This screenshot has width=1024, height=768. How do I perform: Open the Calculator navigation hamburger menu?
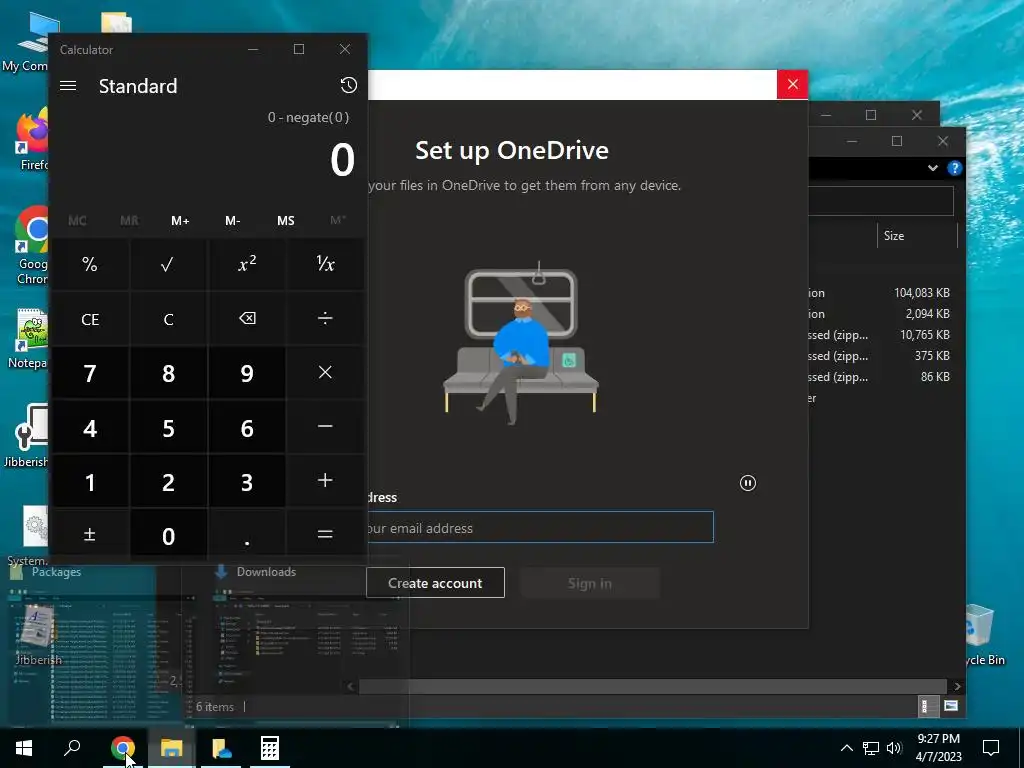[68, 86]
